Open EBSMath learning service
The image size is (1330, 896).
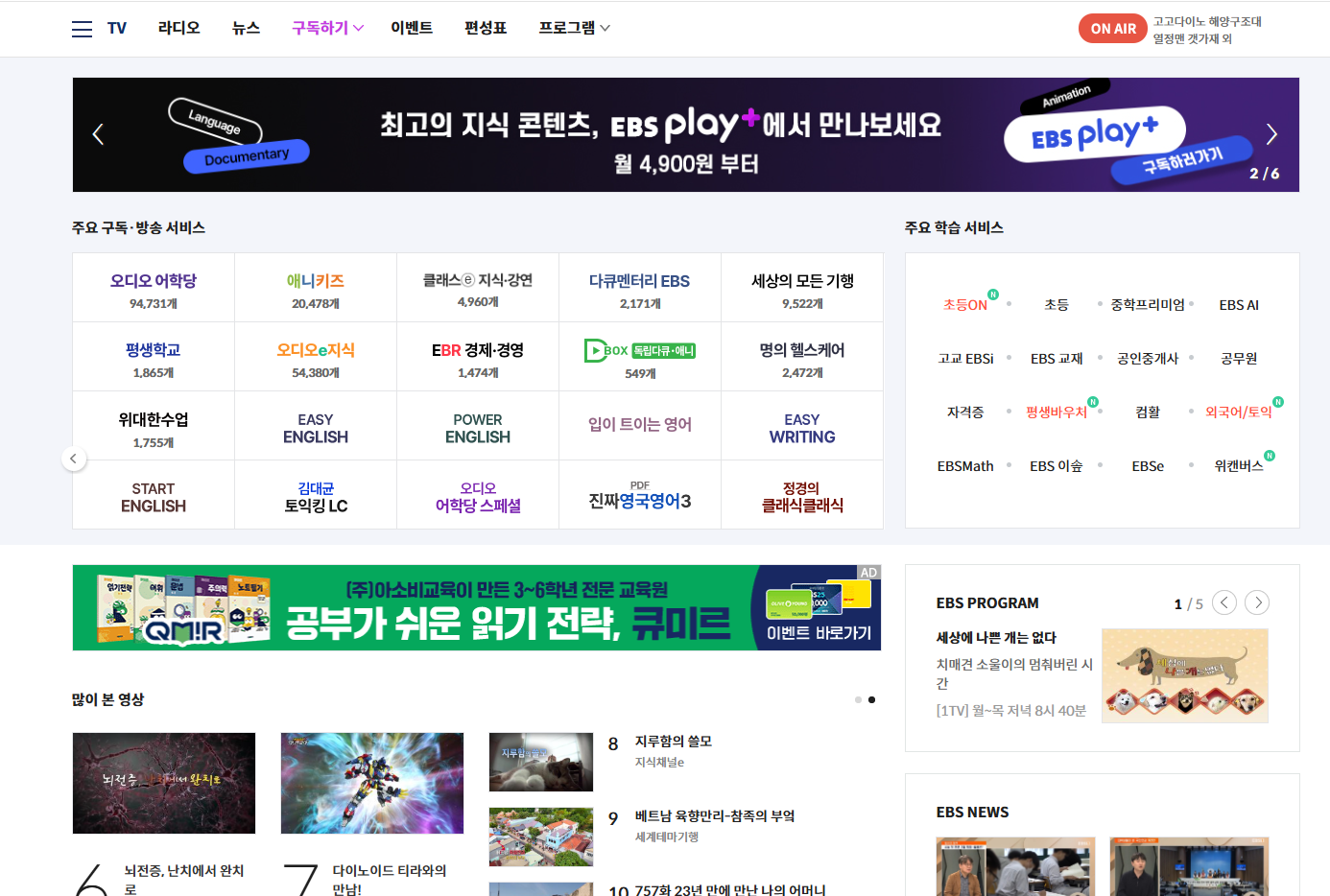pyautogui.click(x=965, y=465)
